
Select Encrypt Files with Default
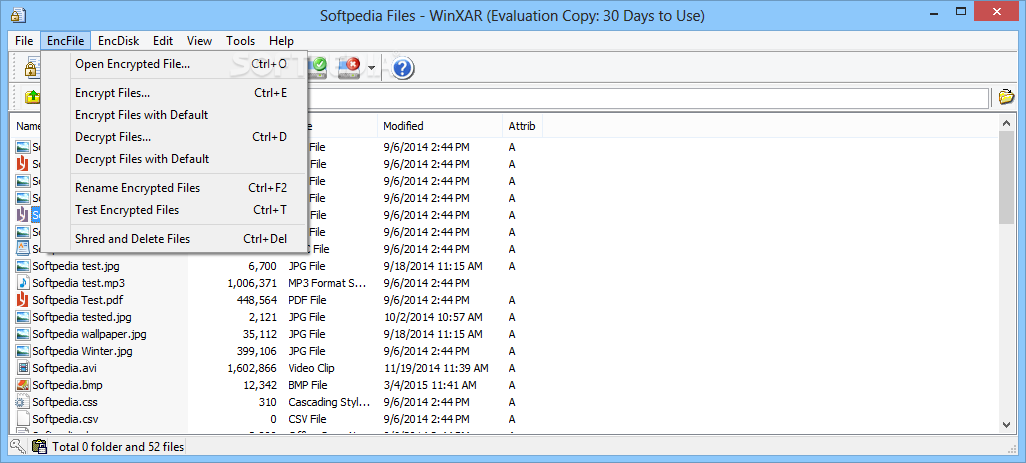[175, 114]
